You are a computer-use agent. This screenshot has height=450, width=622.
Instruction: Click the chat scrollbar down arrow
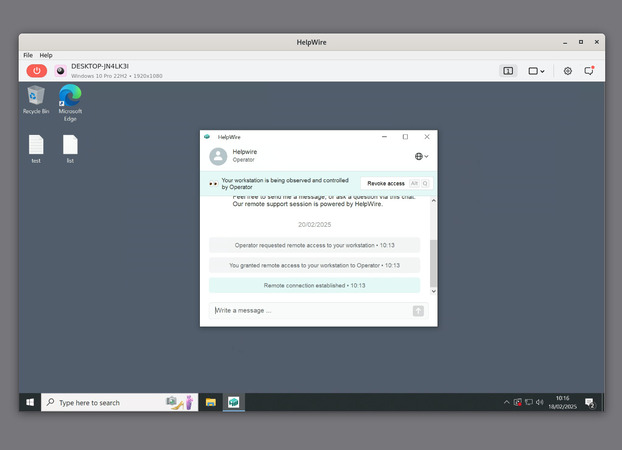(434, 291)
